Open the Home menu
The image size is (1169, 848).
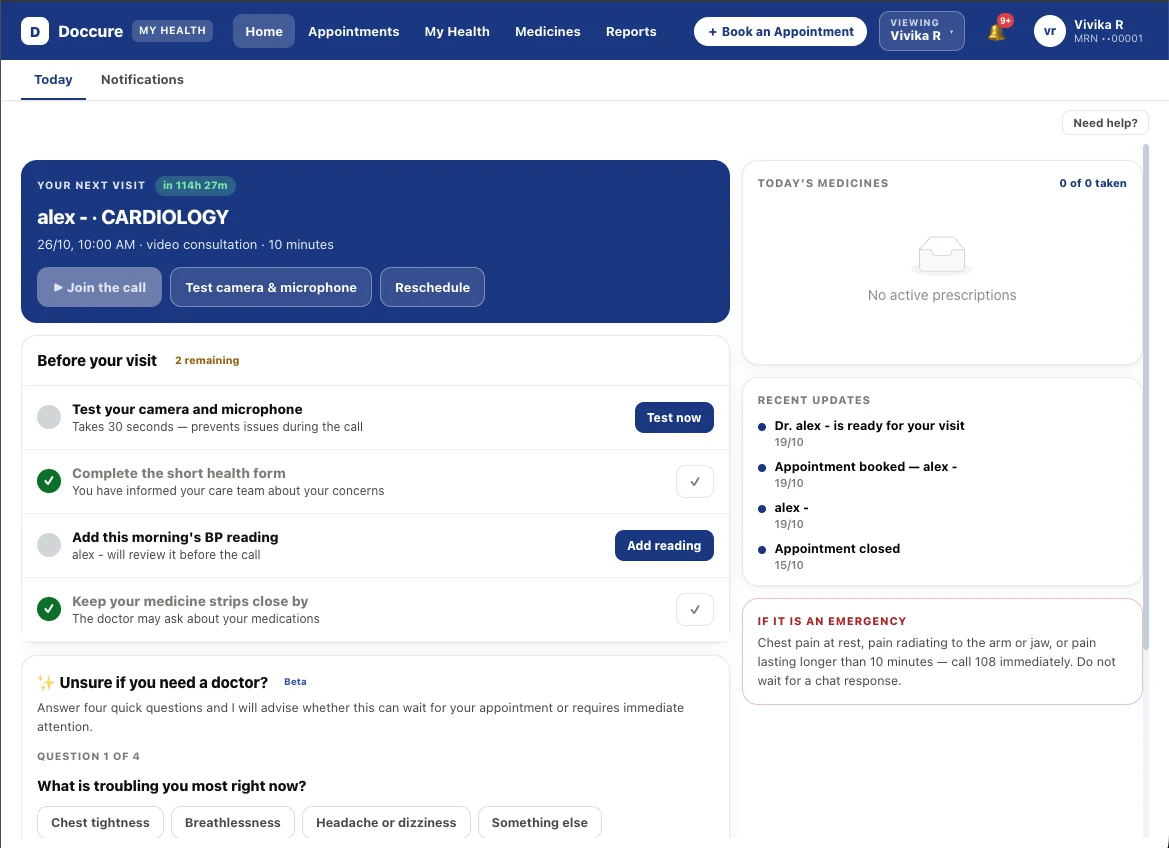pos(264,31)
